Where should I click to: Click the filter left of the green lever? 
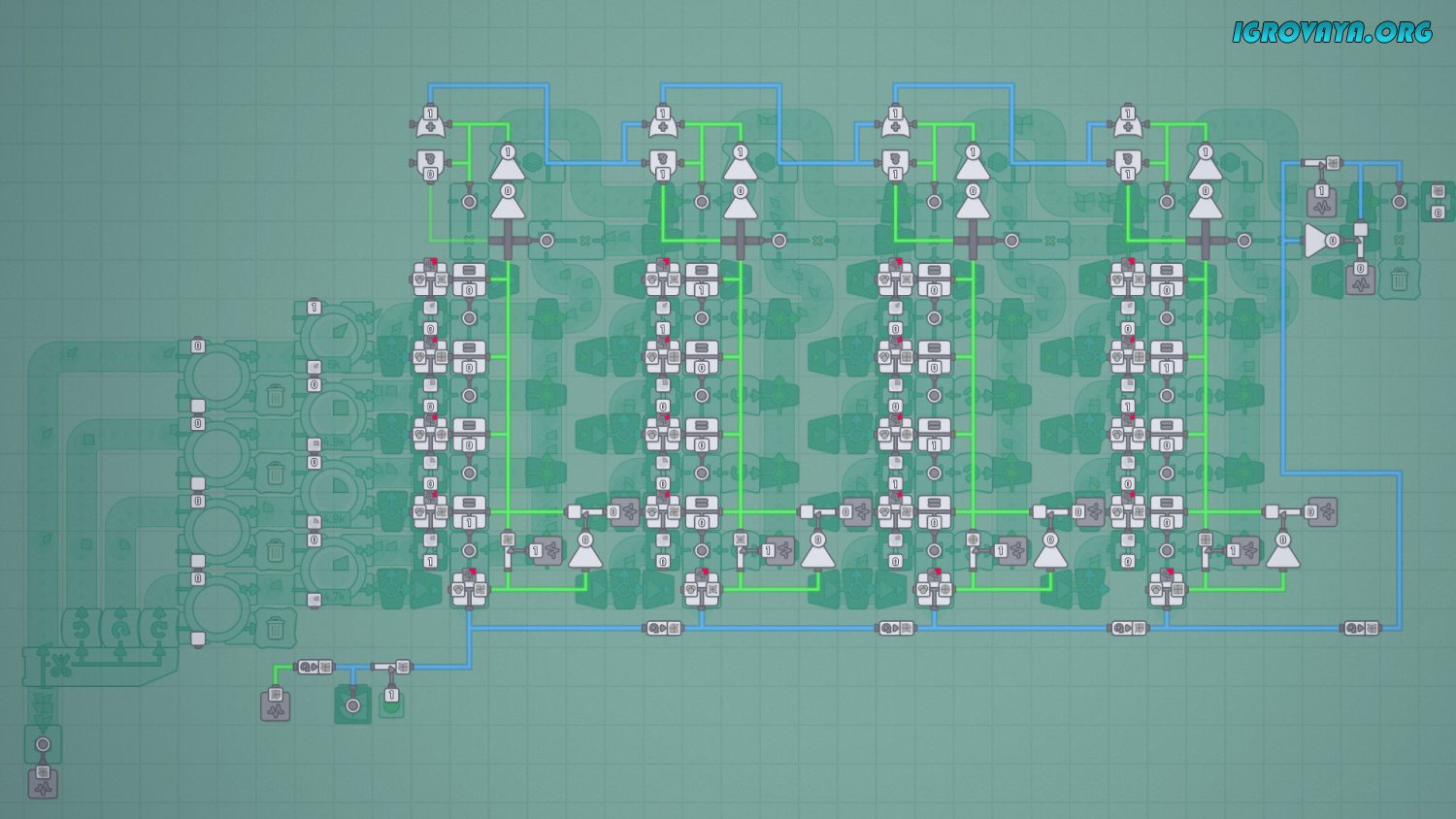click(x=352, y=704)
